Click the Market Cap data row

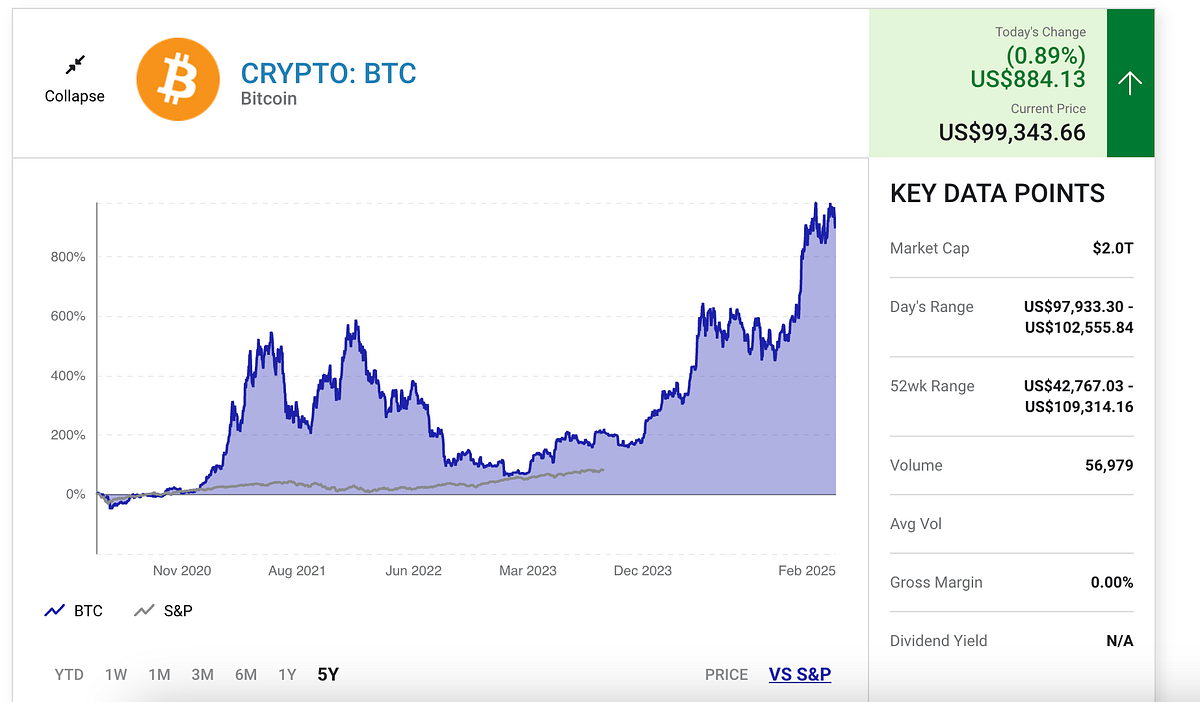(1010, 248)
